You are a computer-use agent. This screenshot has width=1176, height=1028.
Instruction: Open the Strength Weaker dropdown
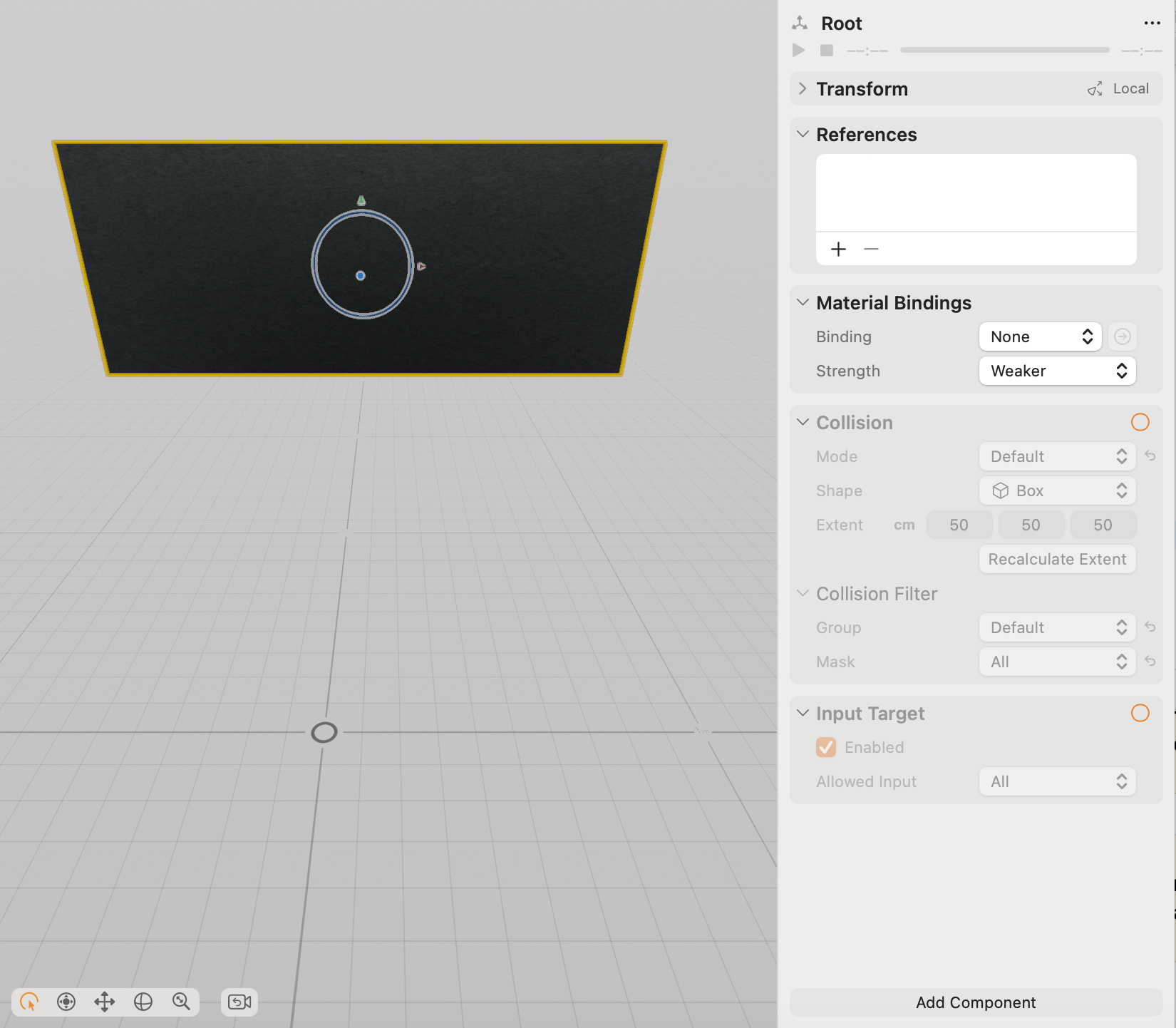1057,371
